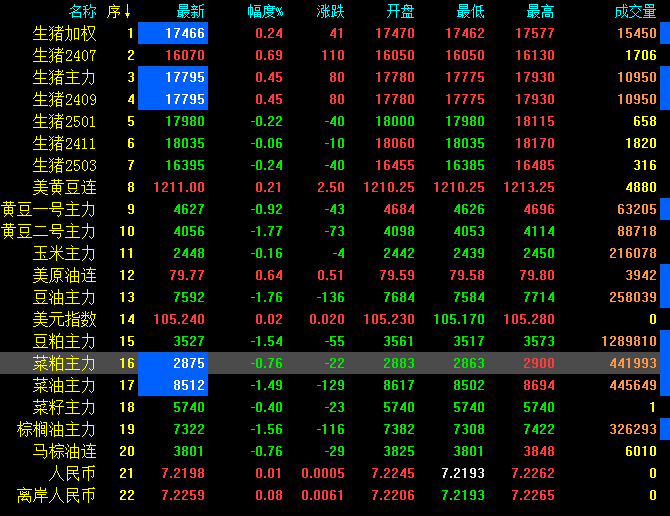670x516 pixels.
Task: Select the 马棕油连 row name
Action: click(65, 451)
